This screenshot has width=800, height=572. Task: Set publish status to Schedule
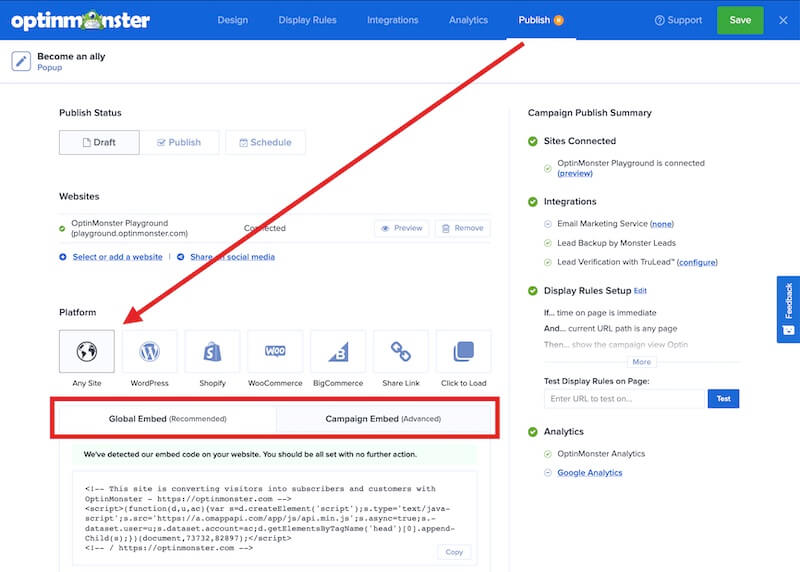click(x=265, y=142)
